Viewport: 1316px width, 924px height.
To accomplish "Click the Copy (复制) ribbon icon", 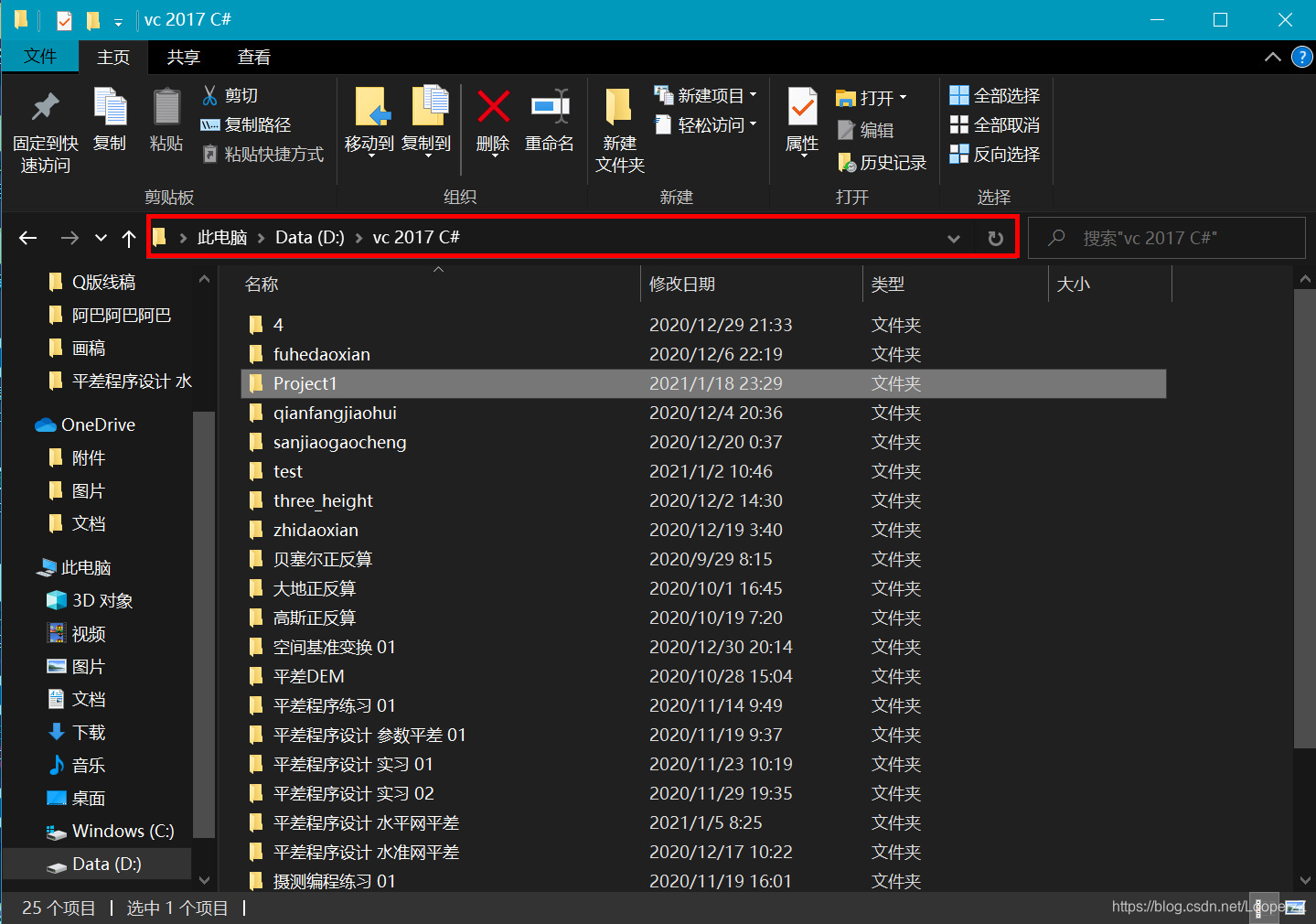I will pos(110,108).
